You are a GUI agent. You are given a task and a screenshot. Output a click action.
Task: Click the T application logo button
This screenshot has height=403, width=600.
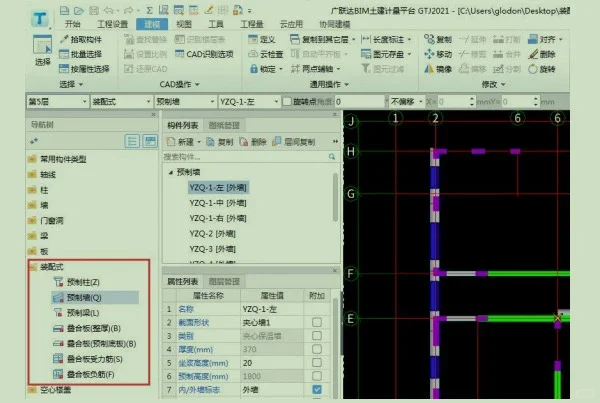(40, 19)
